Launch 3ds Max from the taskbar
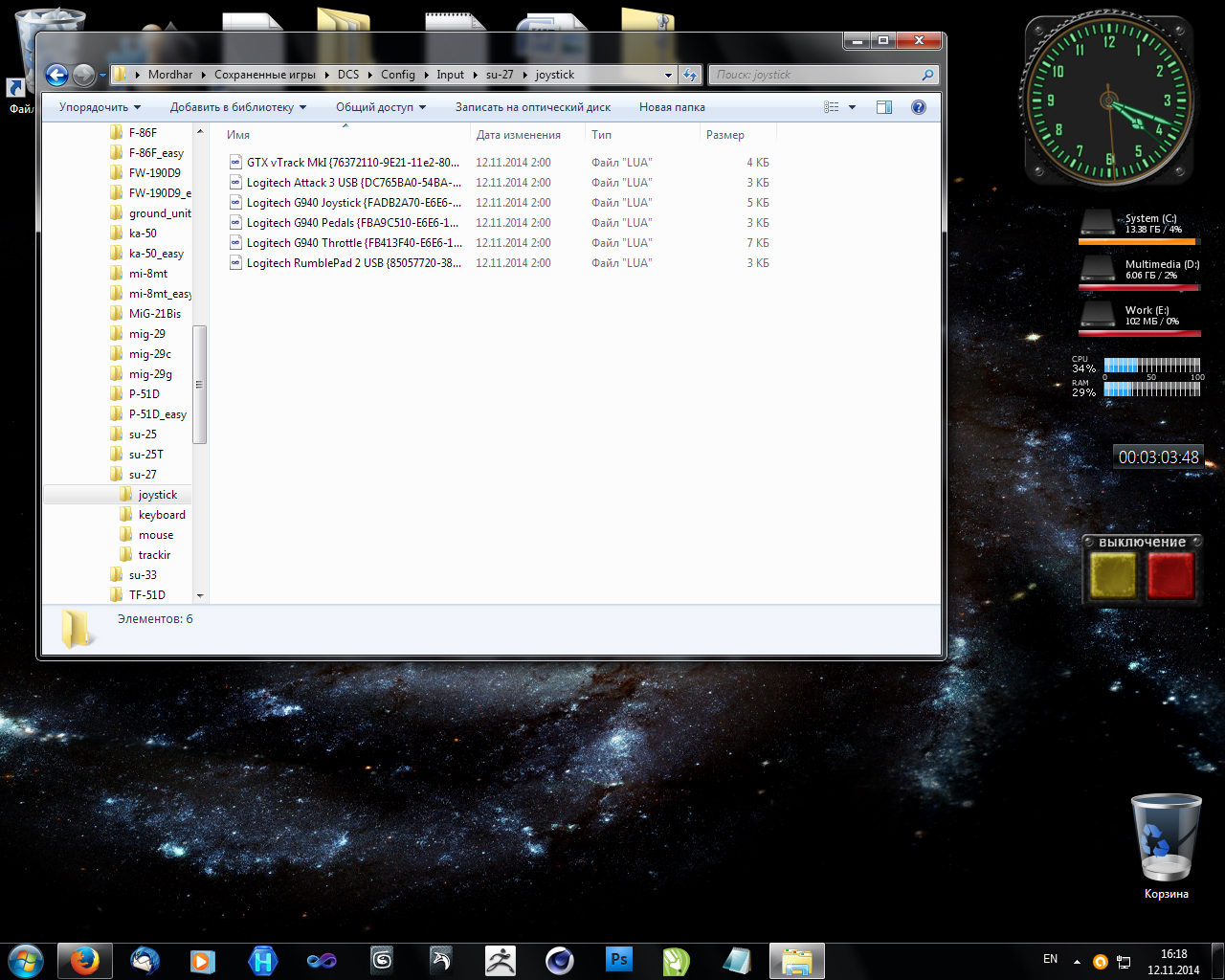 [x=381, y=960]
